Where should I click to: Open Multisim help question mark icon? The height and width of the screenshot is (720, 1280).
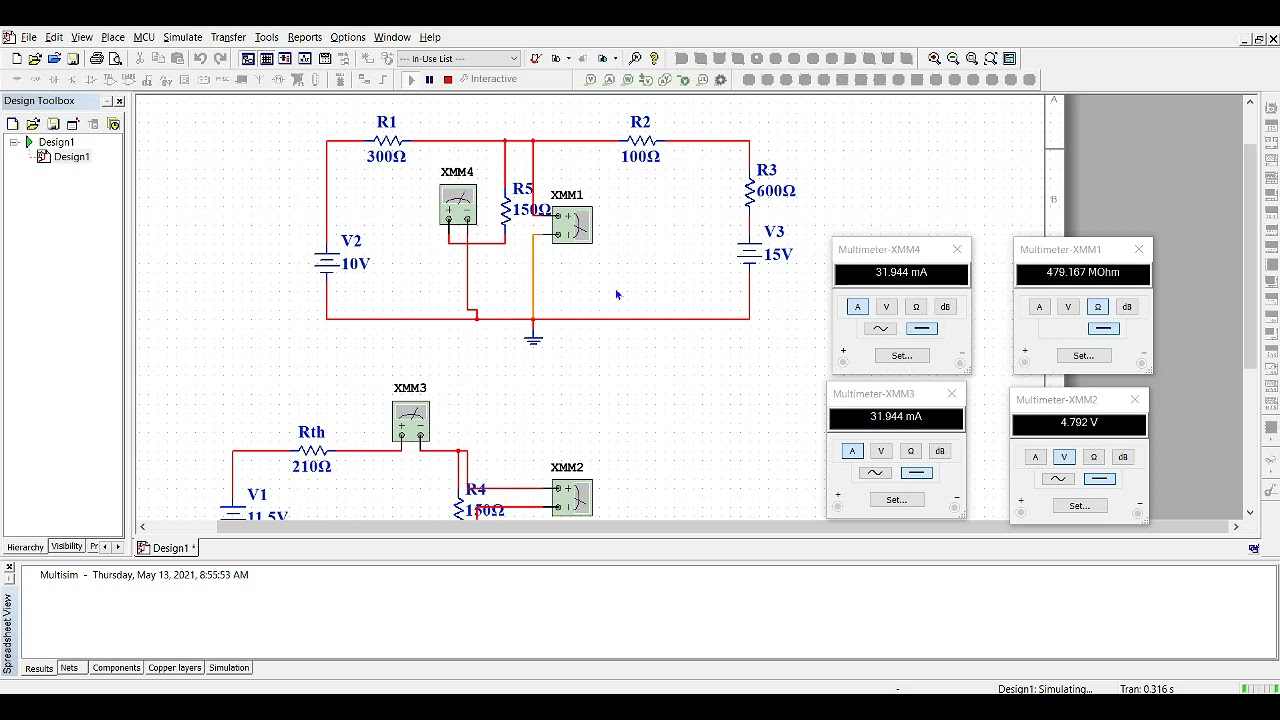coord(654,59)
